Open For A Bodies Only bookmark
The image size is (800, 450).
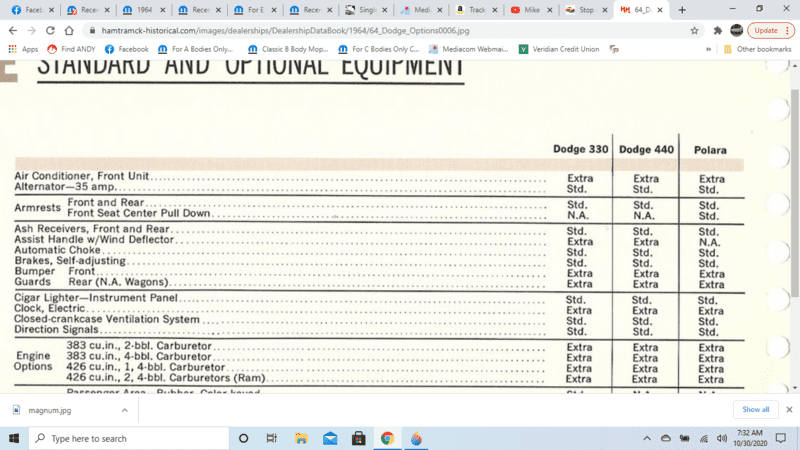point(196,49)
